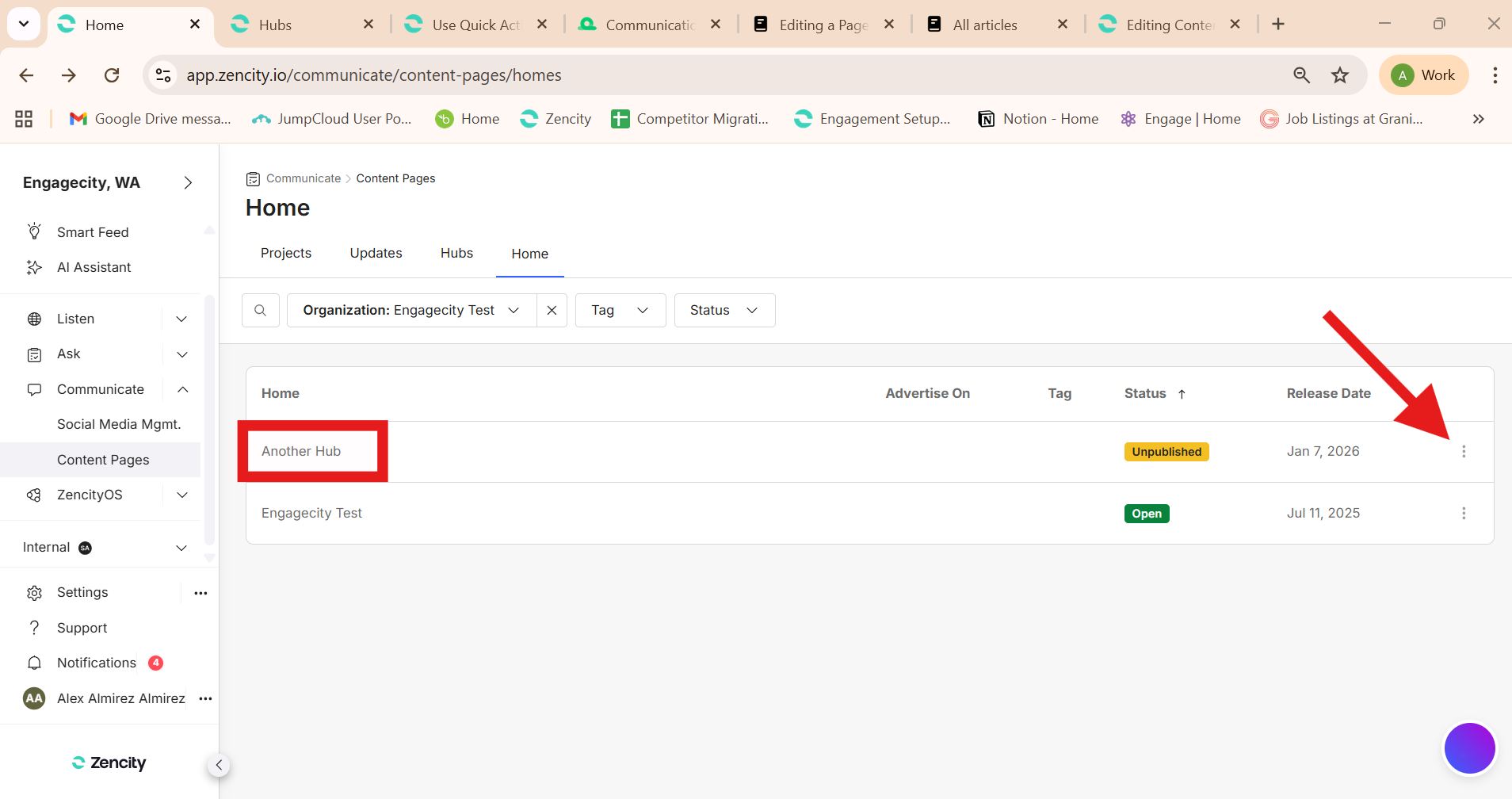The height and width of the screenshot is (799, 1512).
Task: Open the three-dot menu for Engagecity Test
Action: pyautogui.click(x=1463, y=514)
